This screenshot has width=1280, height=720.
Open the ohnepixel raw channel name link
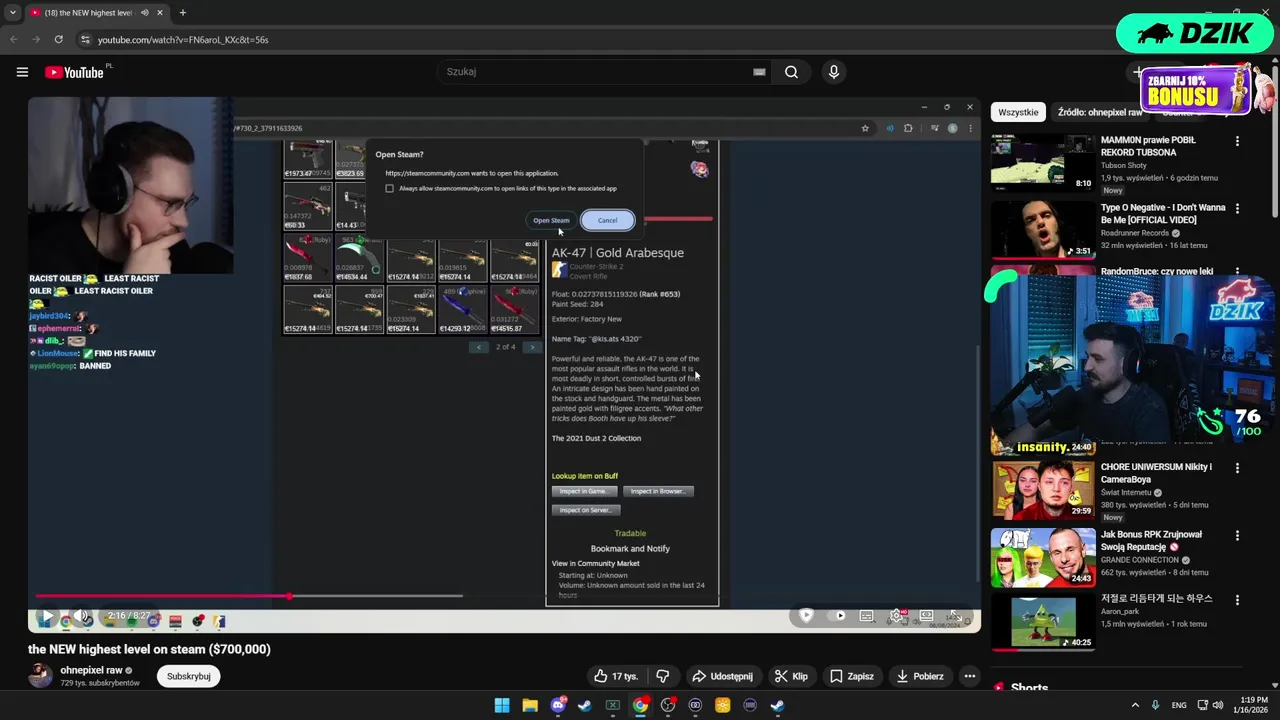91,670
